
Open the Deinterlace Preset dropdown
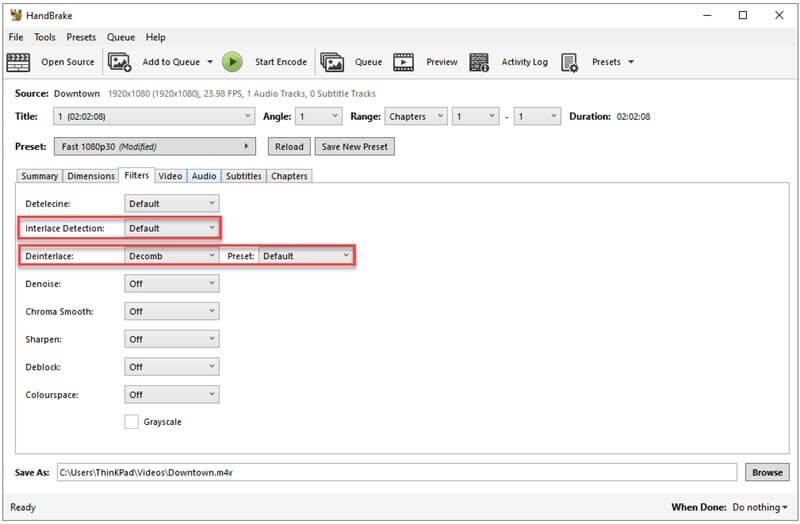[x=306, y=256]
